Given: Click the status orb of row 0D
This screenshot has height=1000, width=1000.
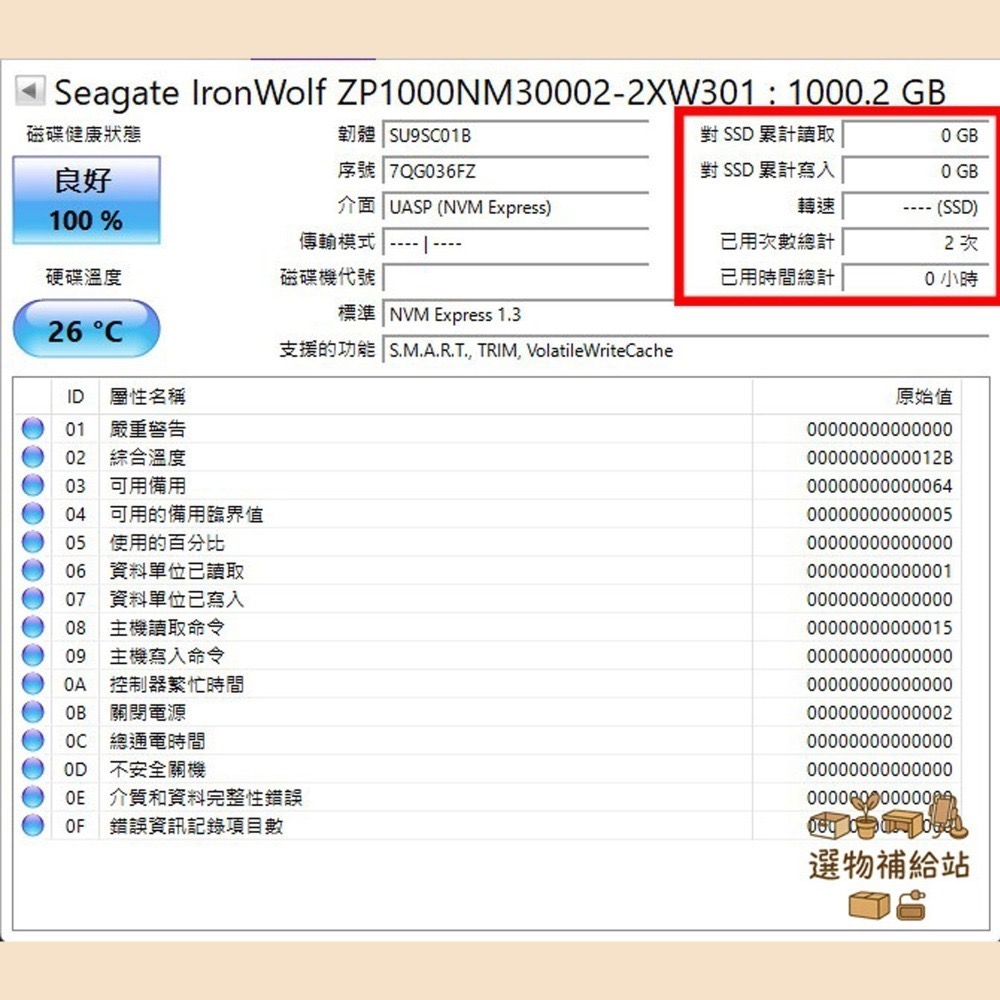Looking at the screenshot, I should [33, 768].
